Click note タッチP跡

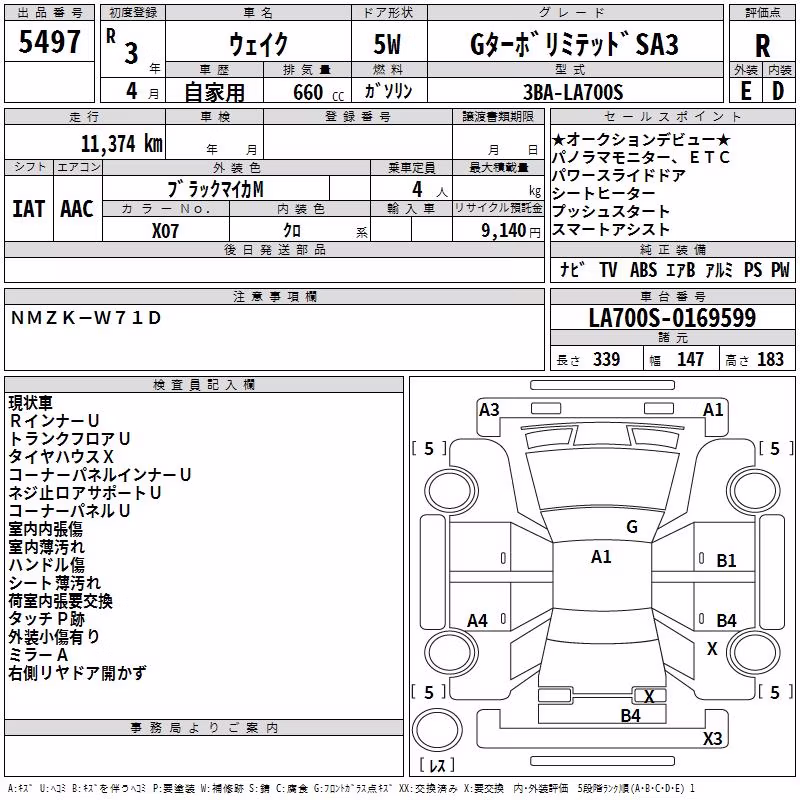(46, 618)
